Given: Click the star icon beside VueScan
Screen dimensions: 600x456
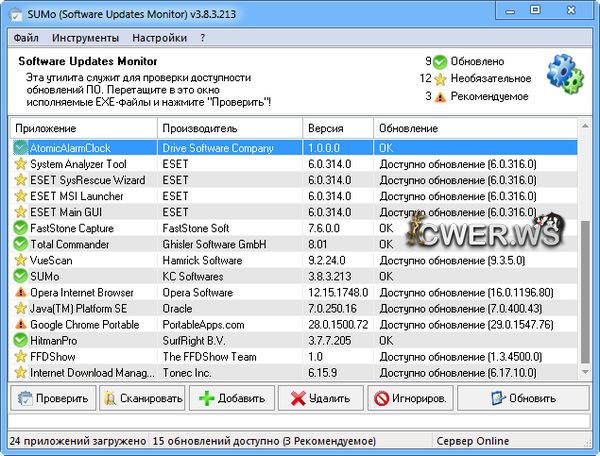Looking at the screenshot, I should 20,260.
